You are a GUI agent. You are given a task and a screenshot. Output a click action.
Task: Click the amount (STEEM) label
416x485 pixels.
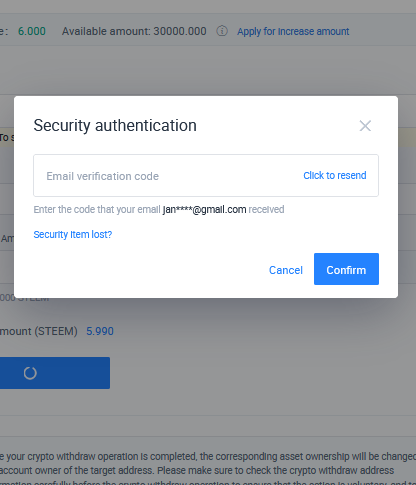(39, 331)
